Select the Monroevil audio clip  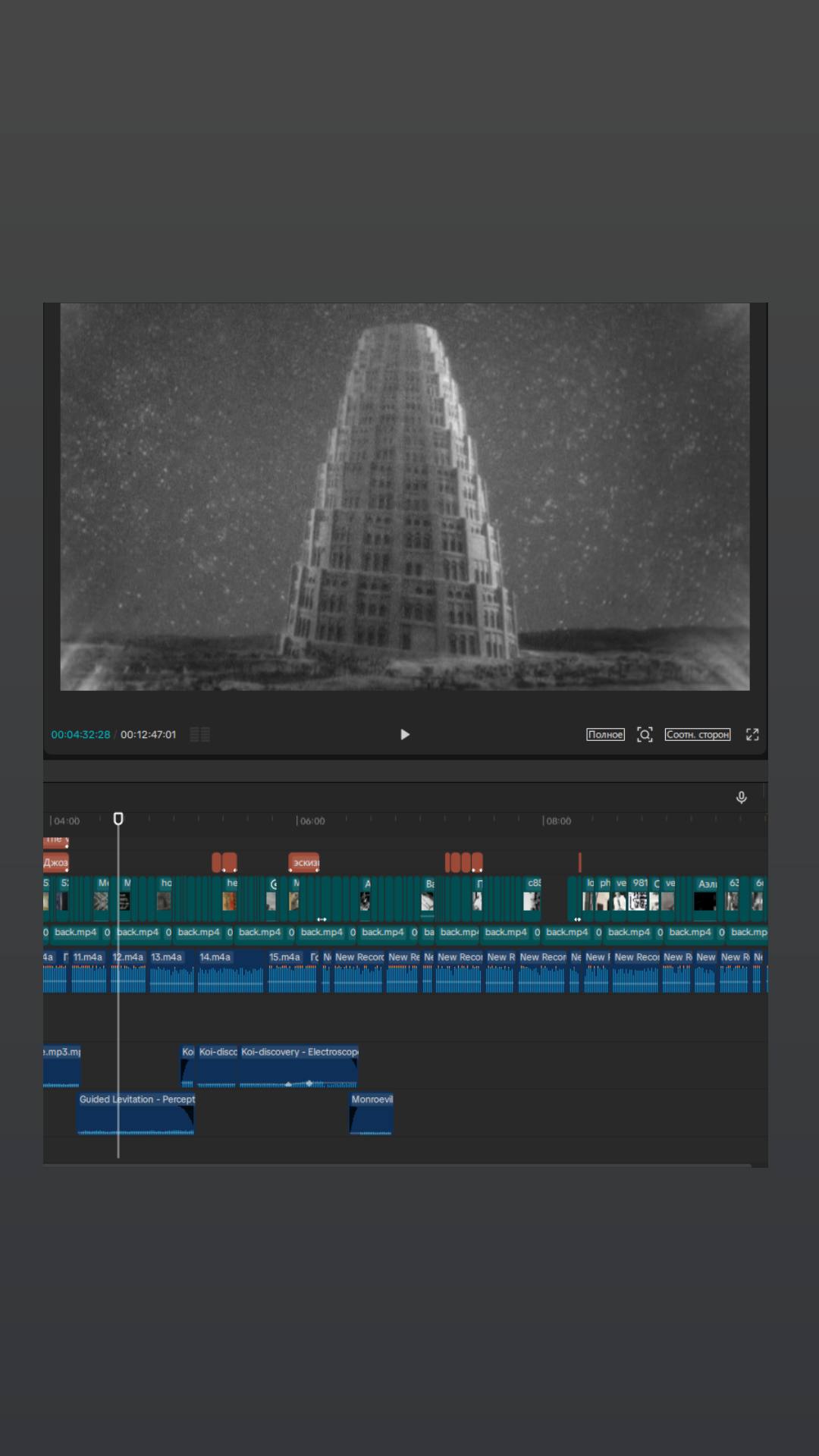371,1113
